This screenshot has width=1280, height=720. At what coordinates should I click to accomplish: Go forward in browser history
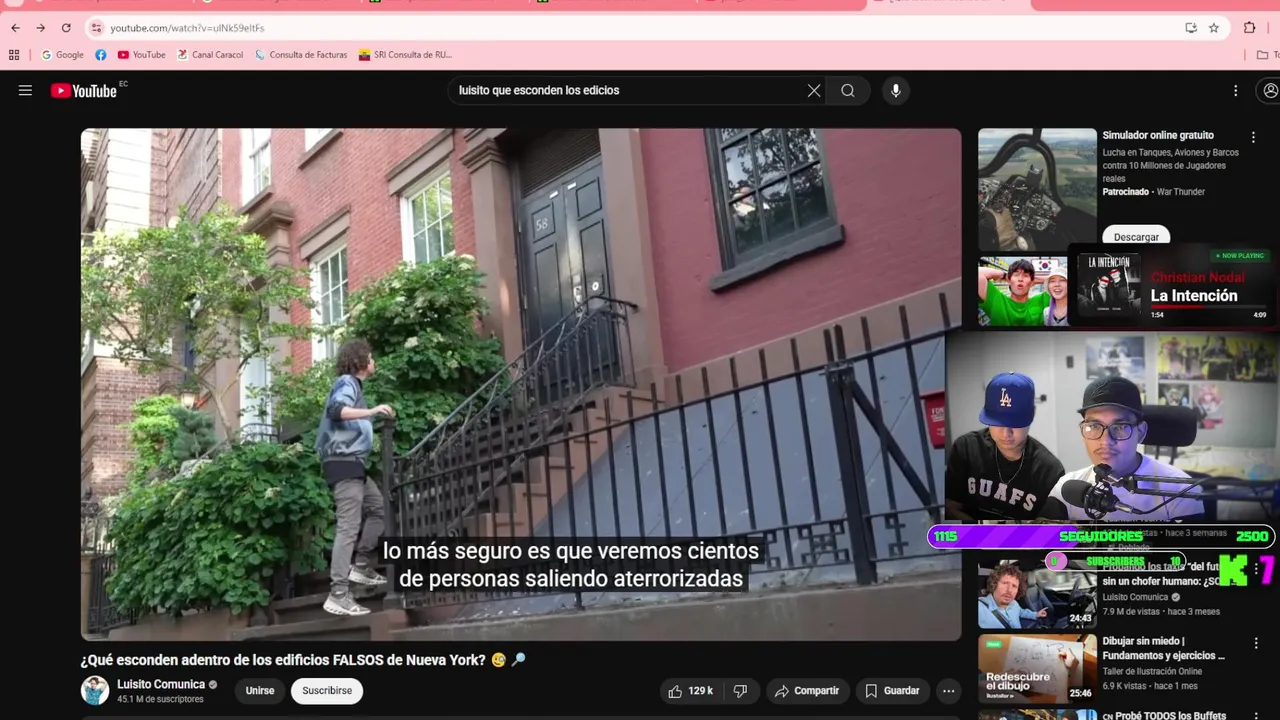click(41, 28)
